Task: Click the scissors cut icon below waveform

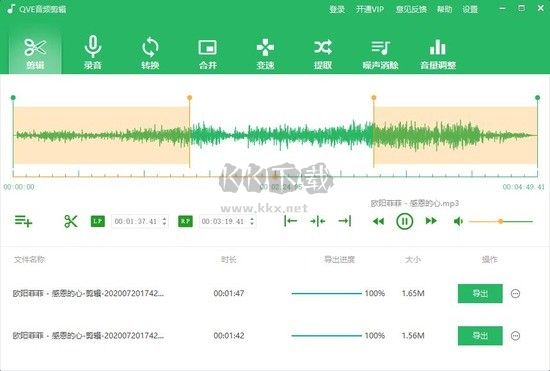Action: [x=71, y=221]
